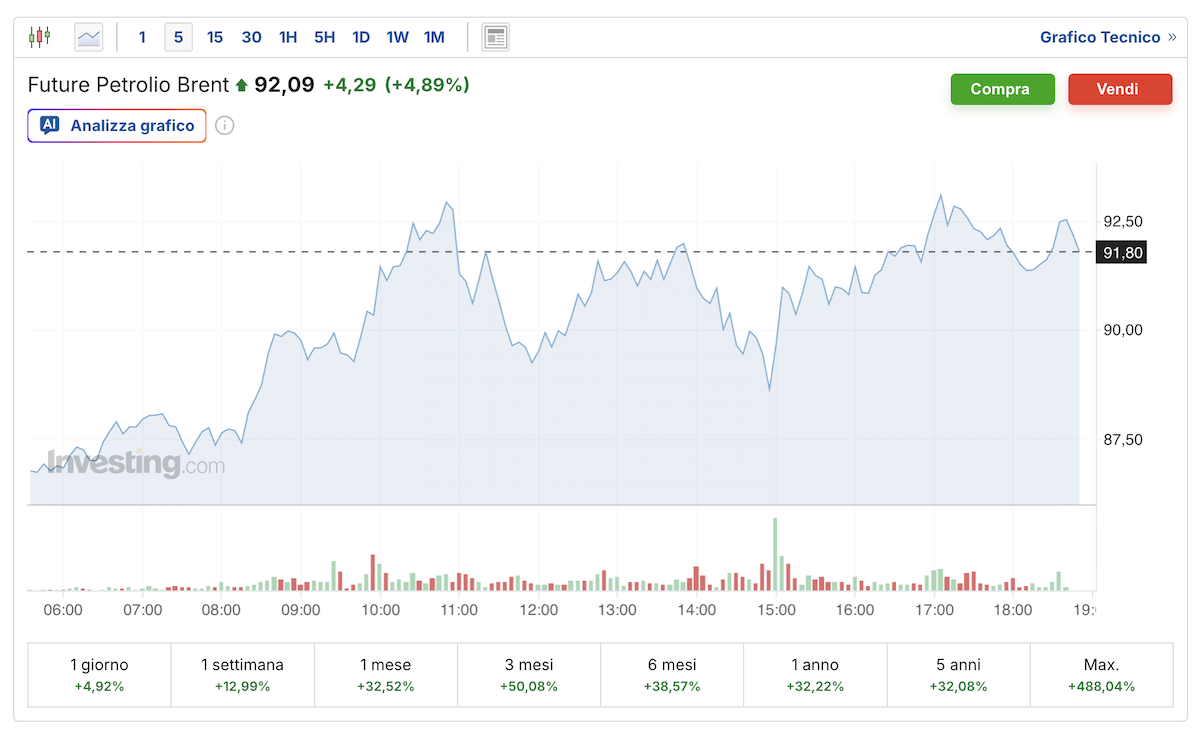
Task: Click the 91,80 price marker label
Action: coord(1122,253)
